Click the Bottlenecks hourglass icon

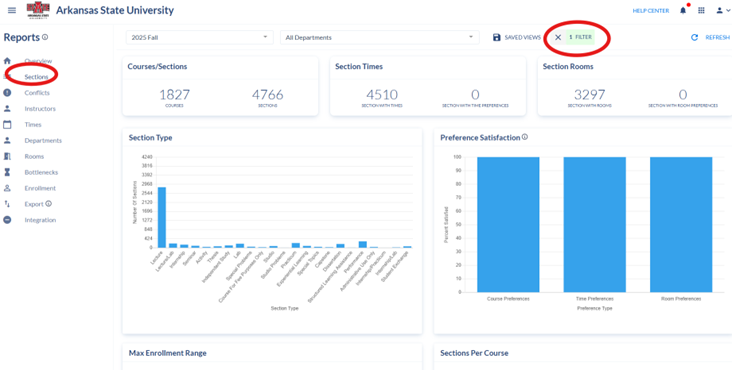tap(7, 172)
